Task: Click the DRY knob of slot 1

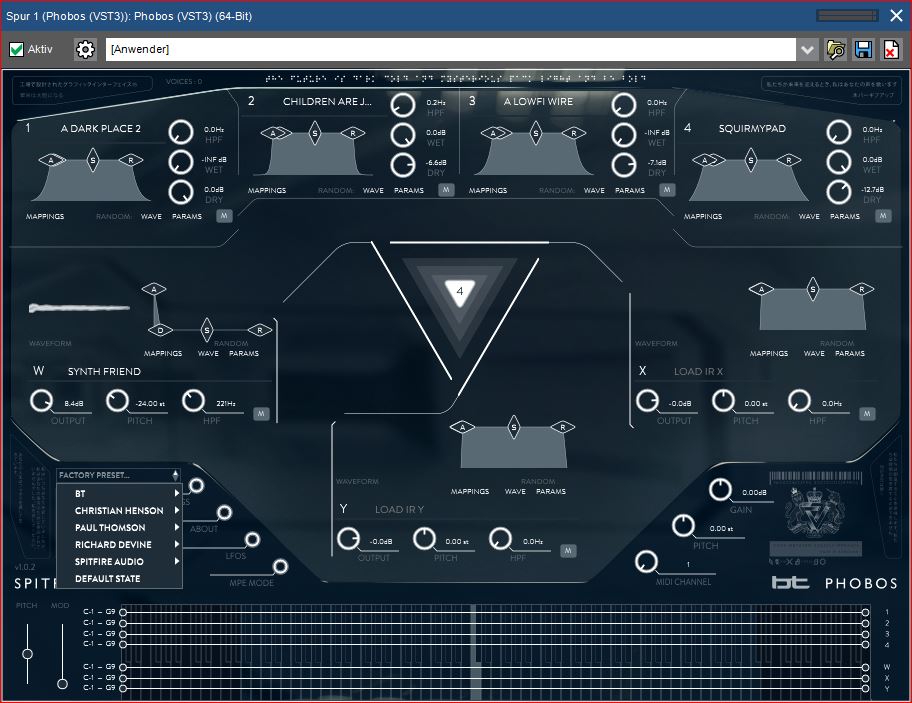Action: click(x=181, y=192)
